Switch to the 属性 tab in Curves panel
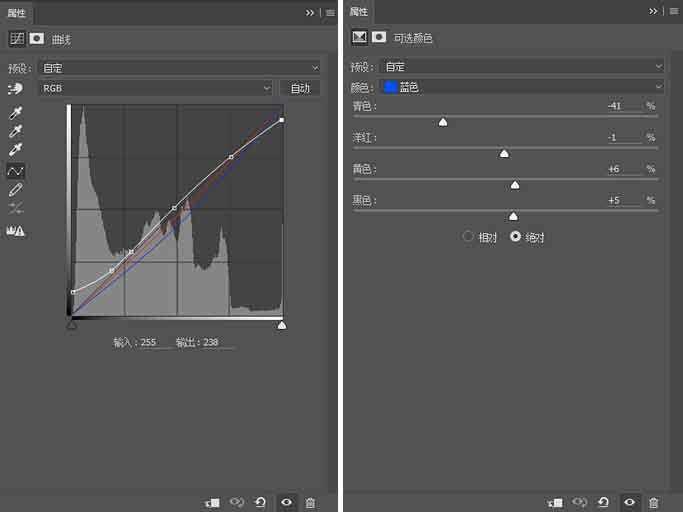Image resolution: width=683 pixels, height=512 pixels. coord(17,13)
